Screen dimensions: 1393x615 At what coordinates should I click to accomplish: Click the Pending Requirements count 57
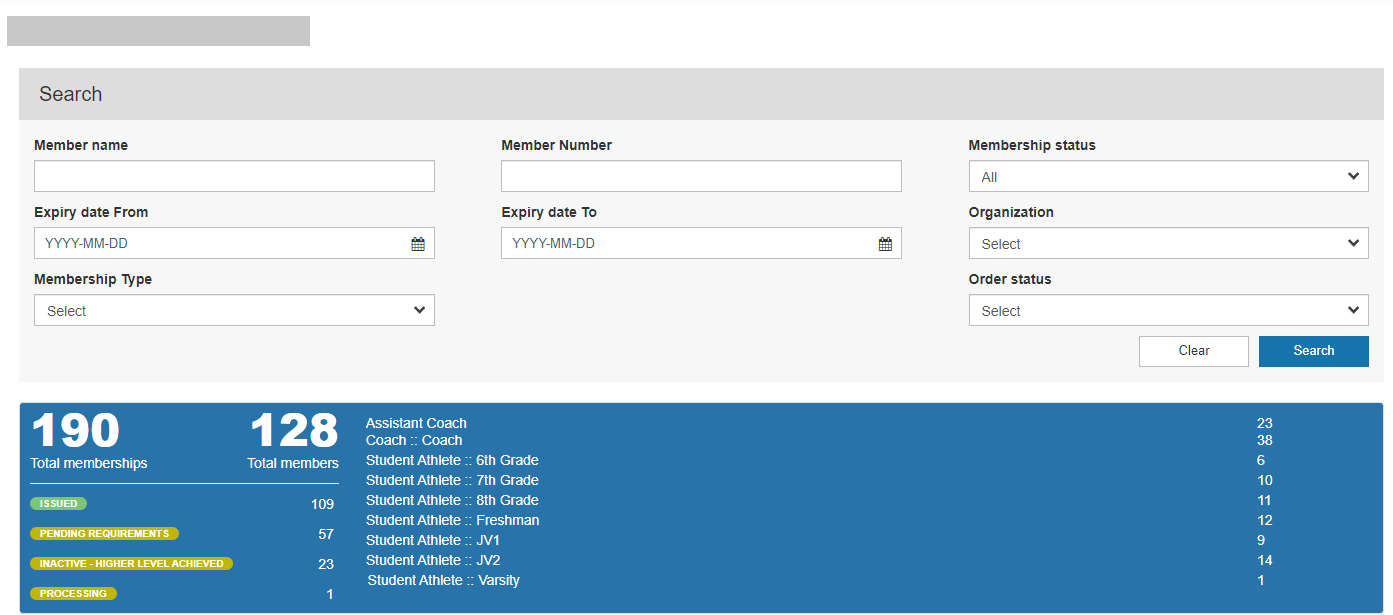[326, 534]
